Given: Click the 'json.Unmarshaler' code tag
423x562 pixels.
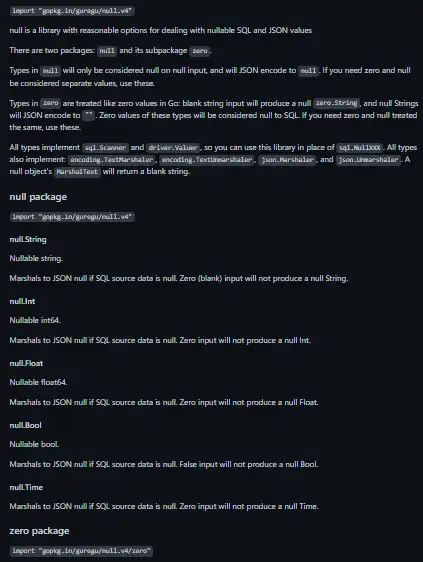Looking at the screenshot, I should pos(368,160).
